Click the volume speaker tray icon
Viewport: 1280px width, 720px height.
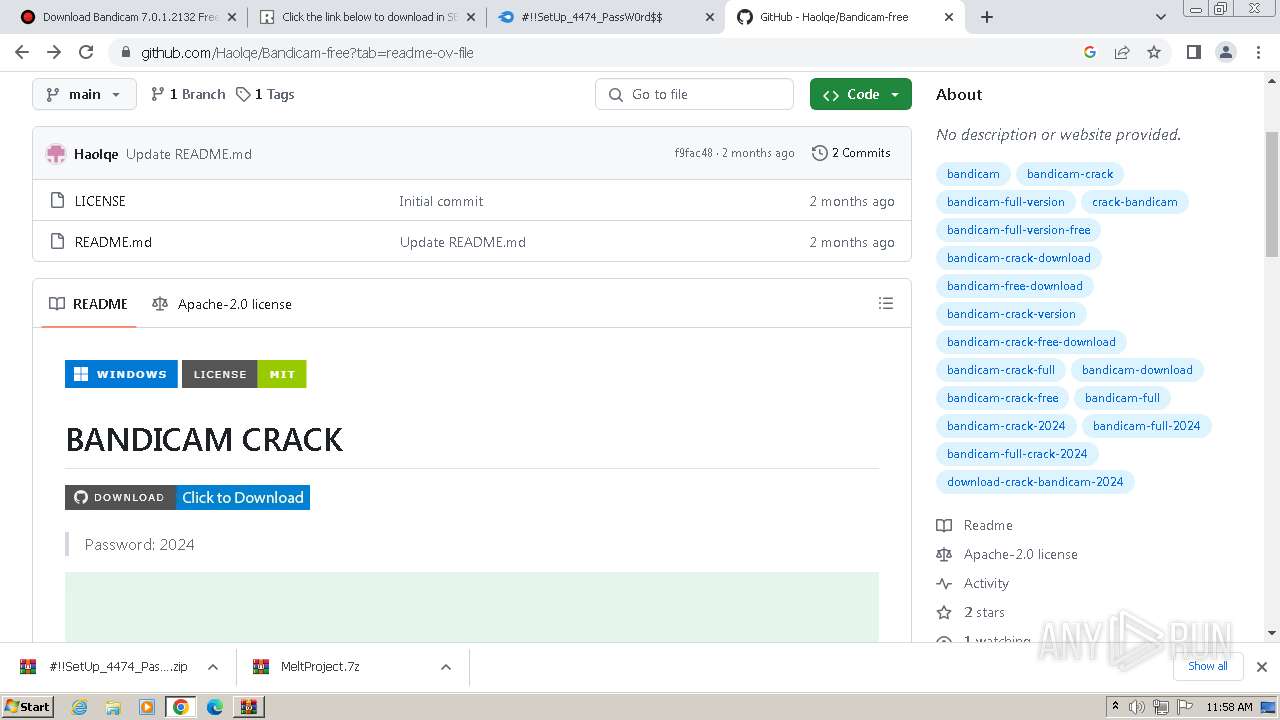point(1137,707)
